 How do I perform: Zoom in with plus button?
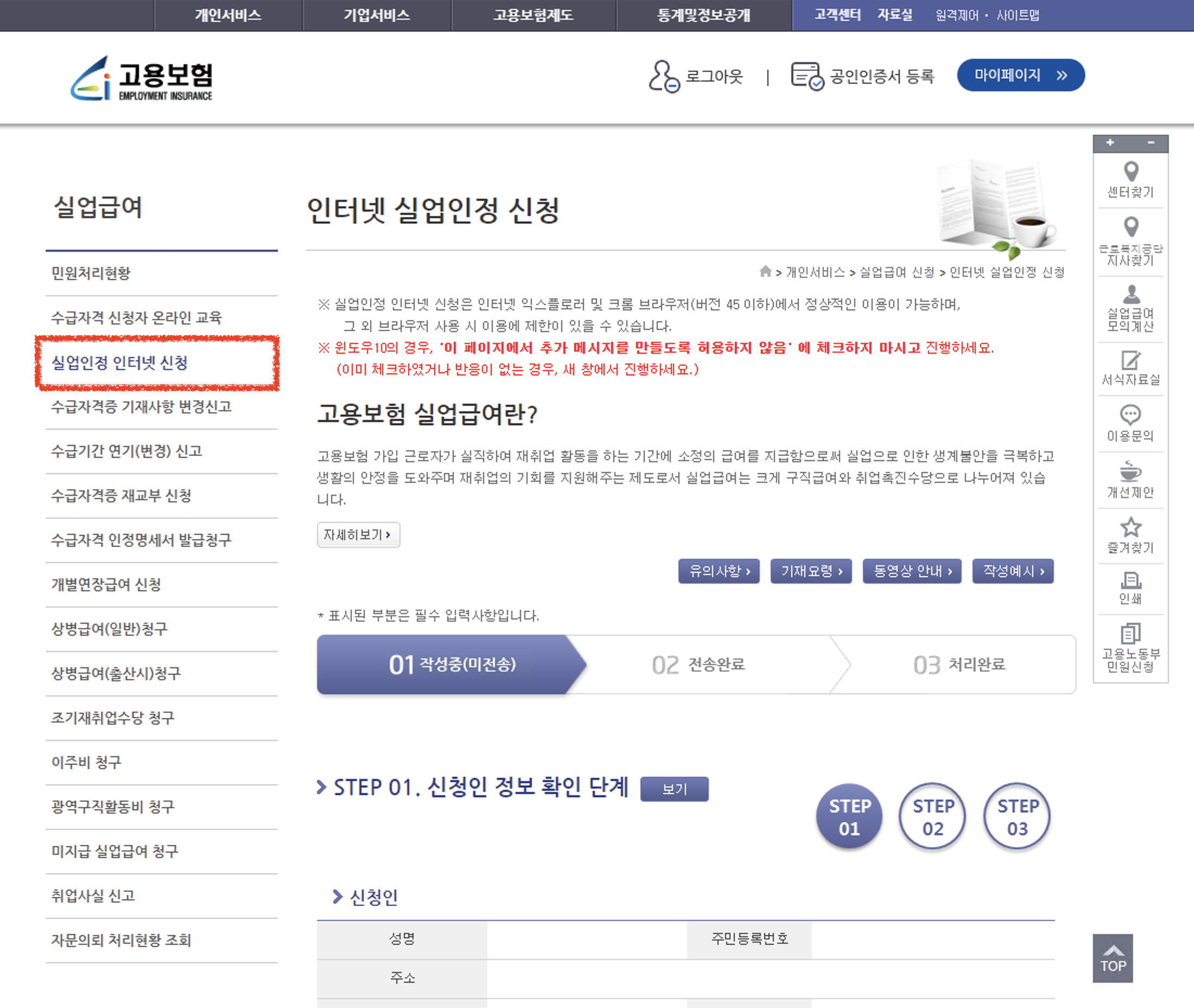pos(1110,143)
